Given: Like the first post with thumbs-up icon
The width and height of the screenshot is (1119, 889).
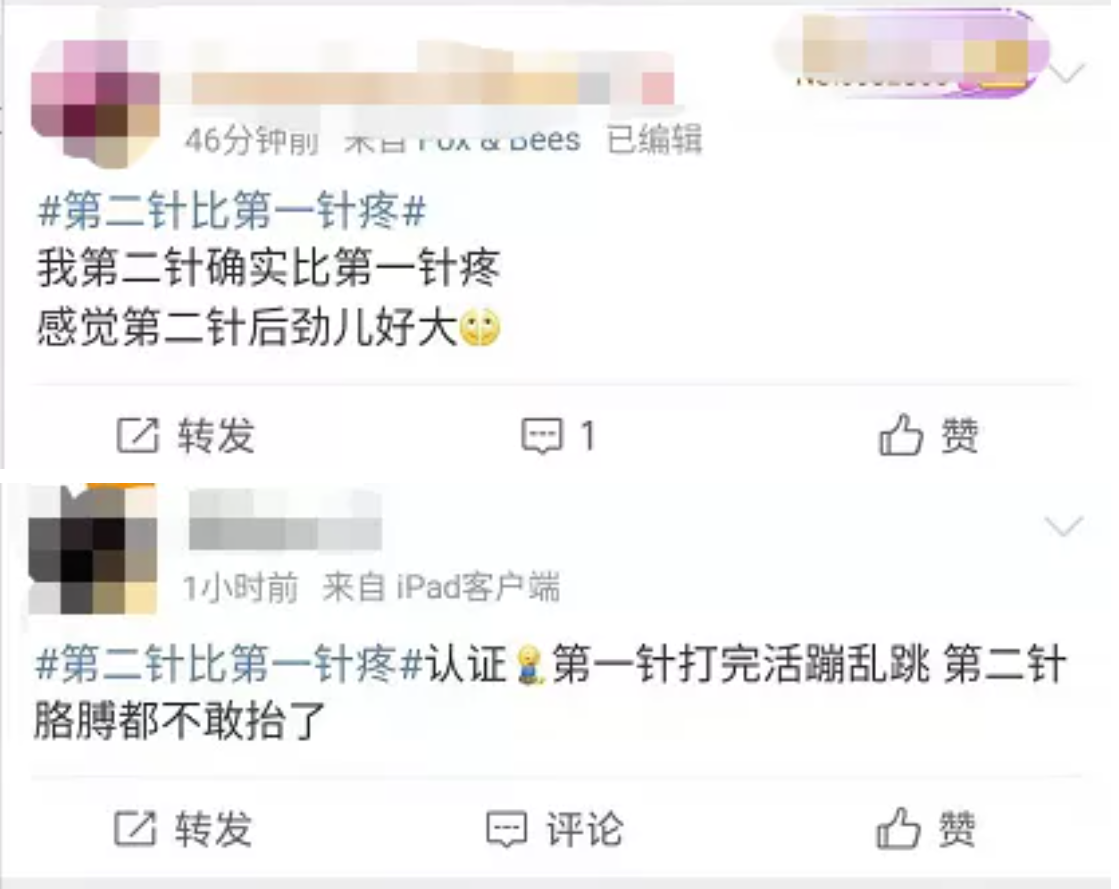Looking at the screenshot, I should [x=901, y=434].
